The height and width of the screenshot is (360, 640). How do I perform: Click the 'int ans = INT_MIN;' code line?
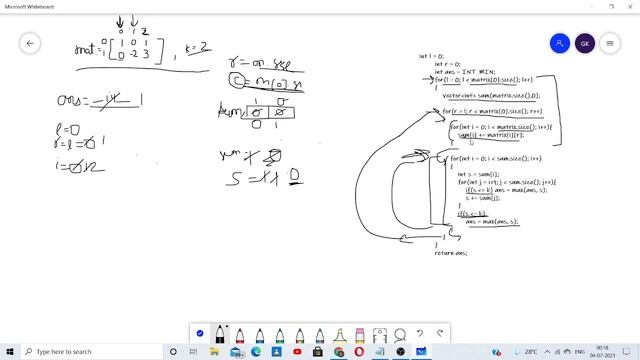[x=465, y=72]
